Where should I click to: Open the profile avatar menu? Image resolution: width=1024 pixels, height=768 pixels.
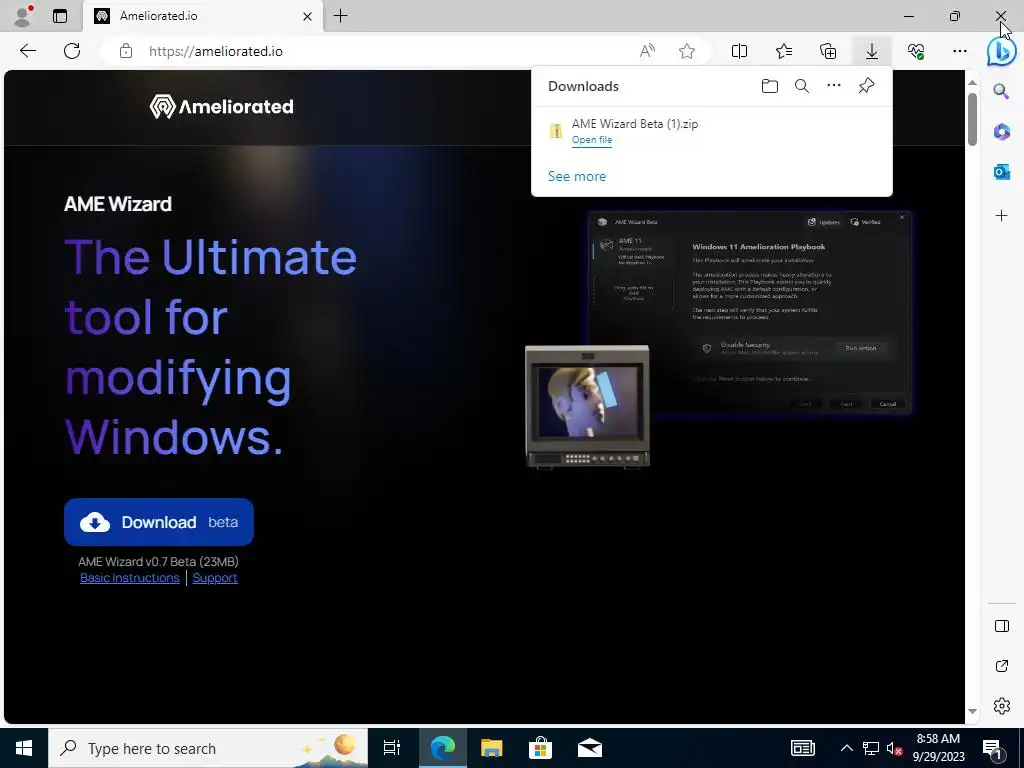coord(23,16)
